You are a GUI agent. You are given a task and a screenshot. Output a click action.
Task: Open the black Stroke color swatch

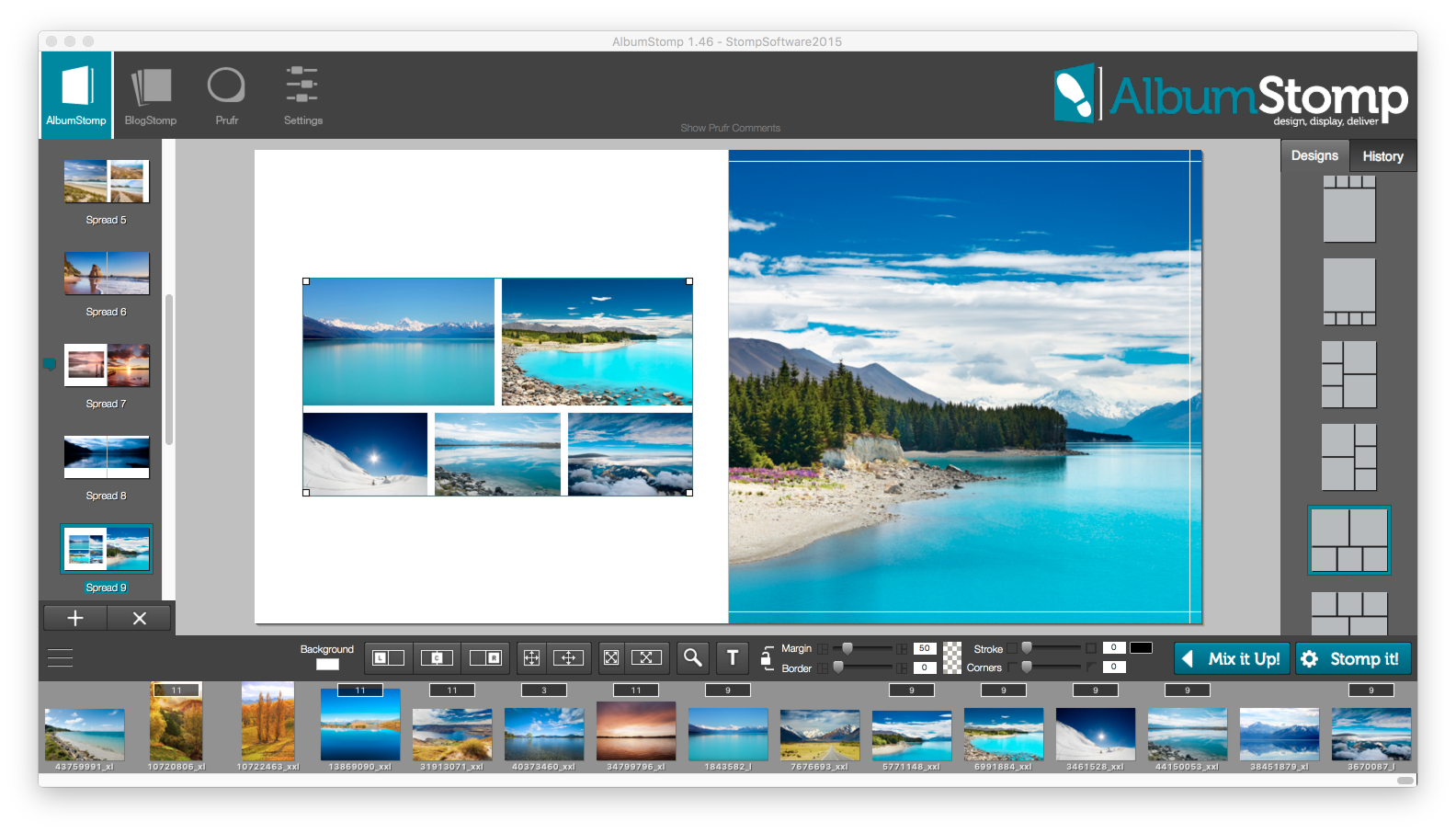1141,647
